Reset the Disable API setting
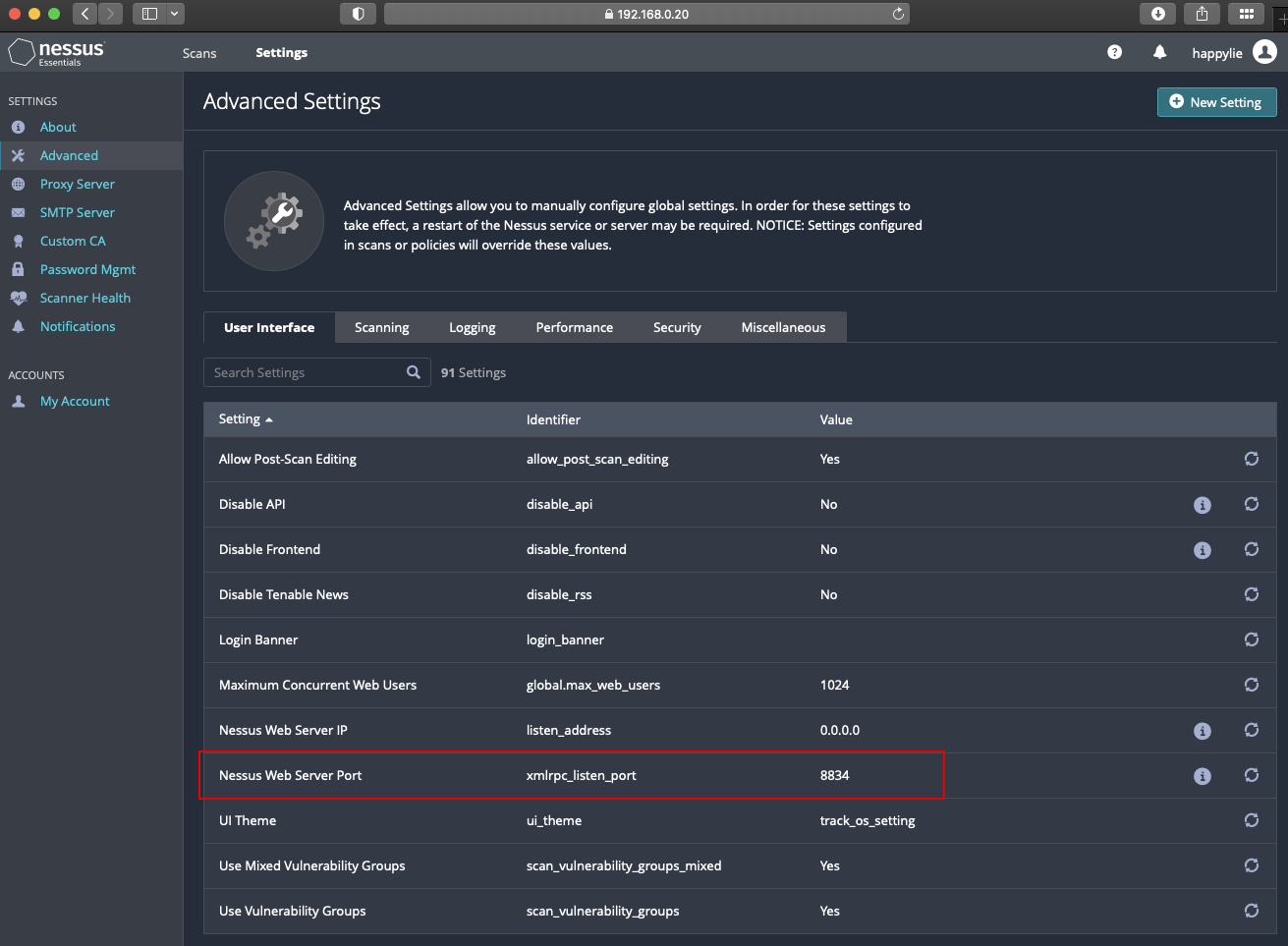 pos(1251,504)
